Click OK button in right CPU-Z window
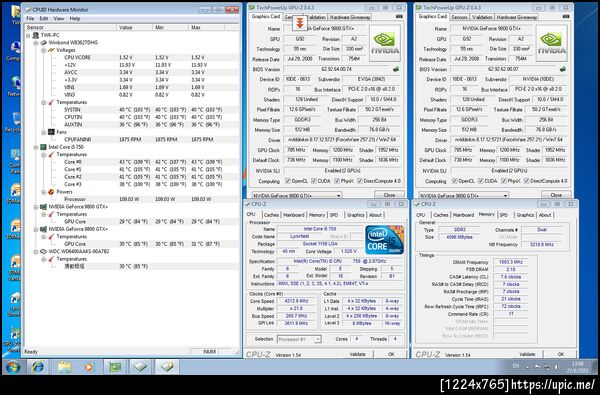This screenshot has height=395, width=600. (x=561, y=354)
